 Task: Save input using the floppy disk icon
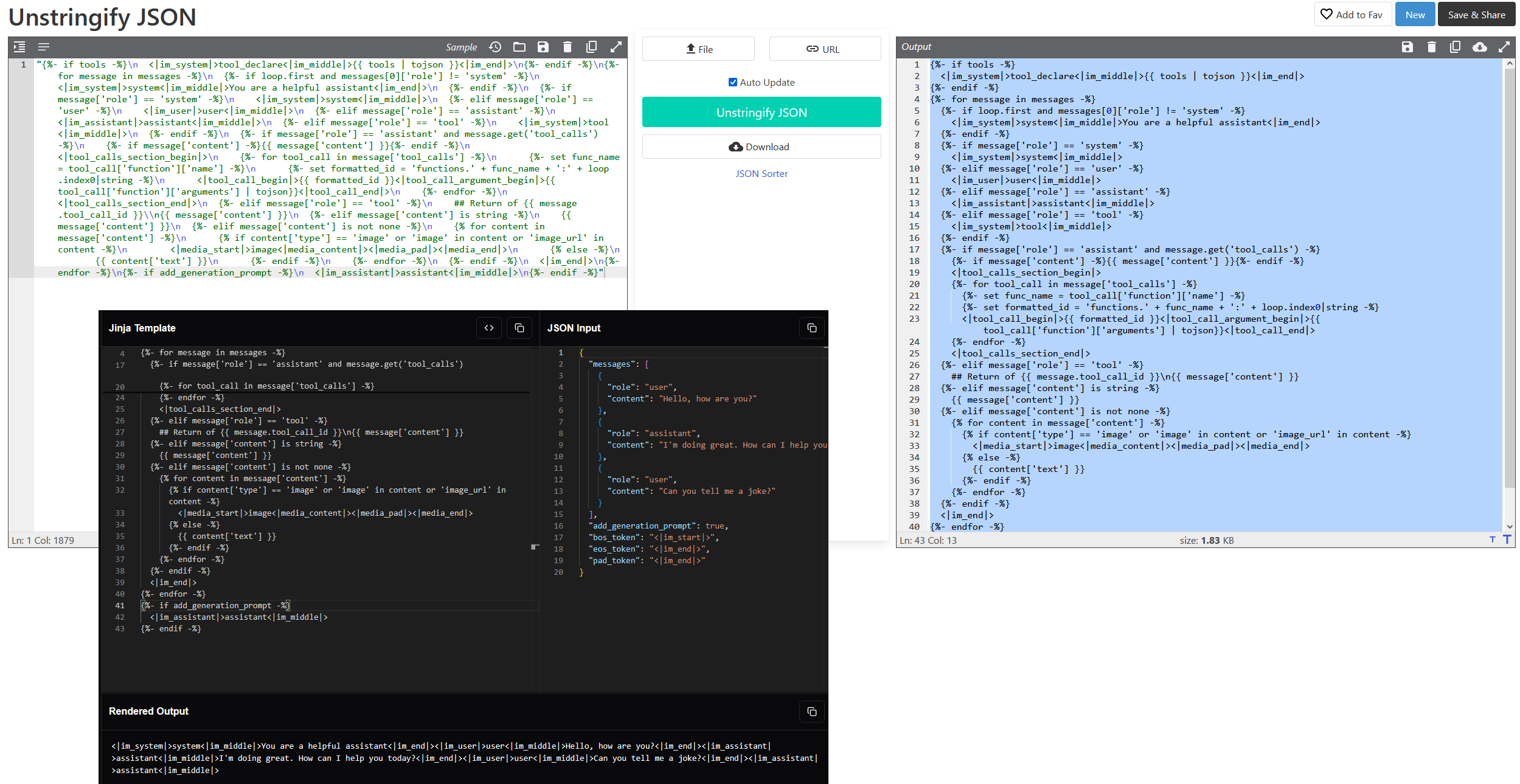tap(543, 47)
